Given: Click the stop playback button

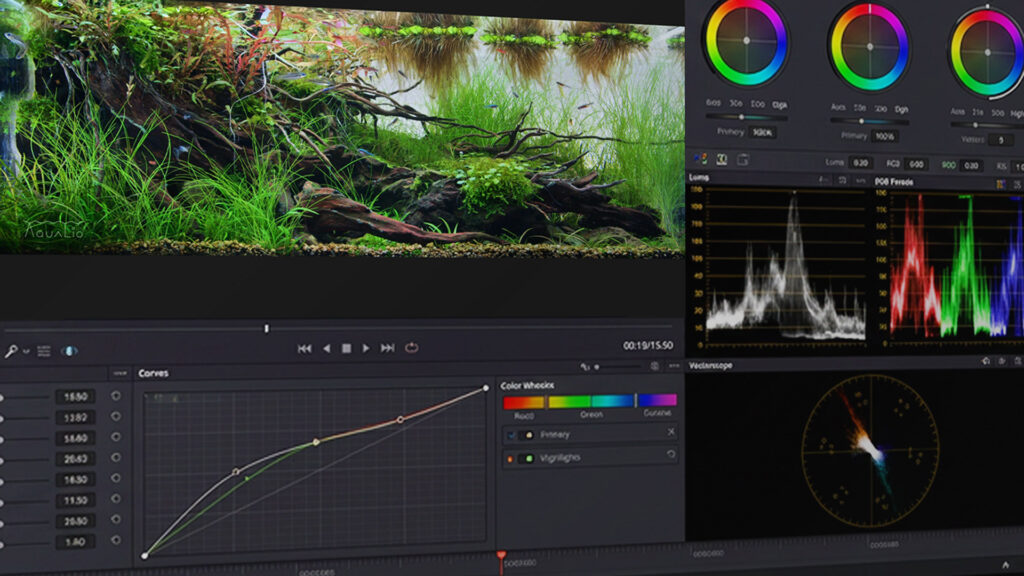Looking at the screenshot, I should [346, 348].
